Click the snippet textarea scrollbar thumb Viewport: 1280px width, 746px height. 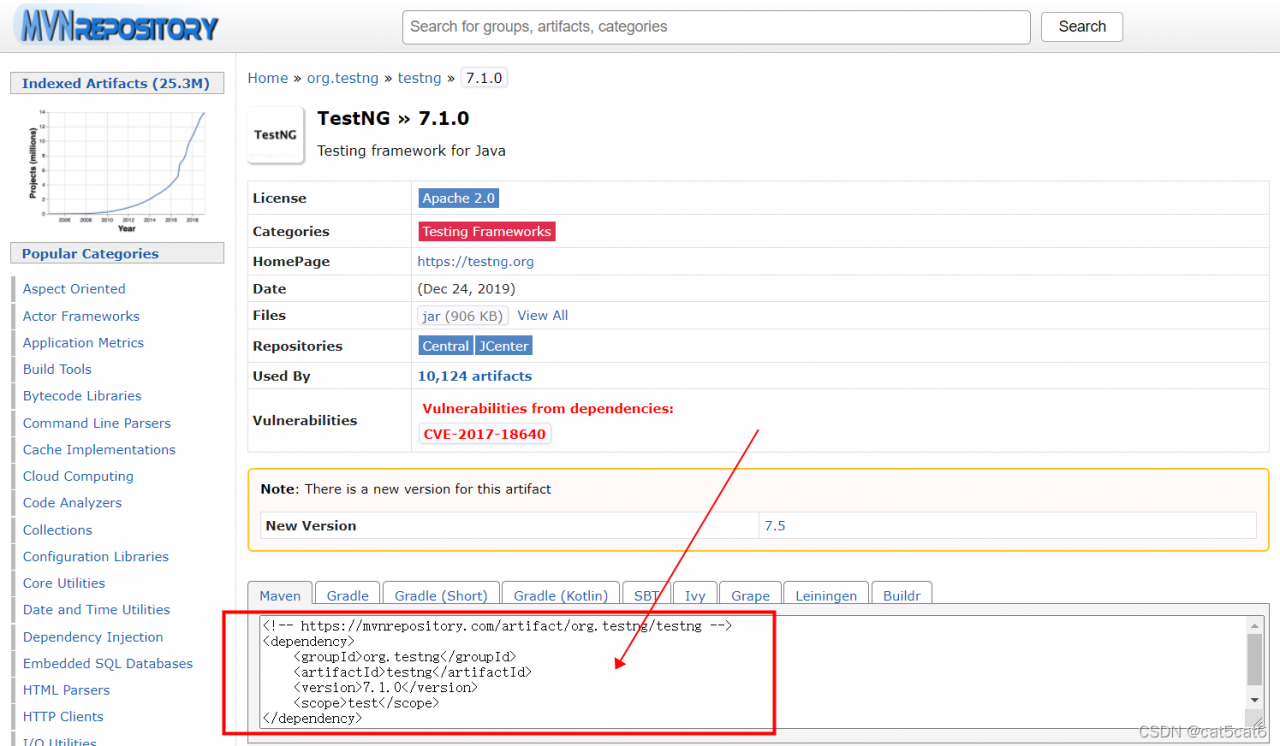(x=1255, y=658)
